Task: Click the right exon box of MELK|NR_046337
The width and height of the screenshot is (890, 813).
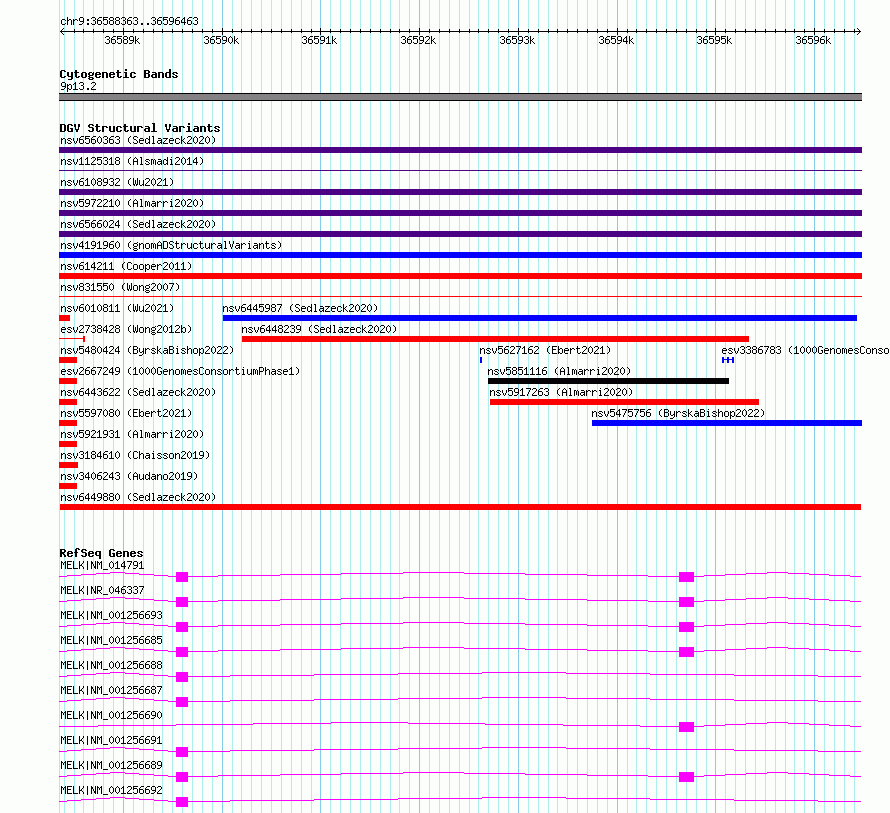Action: pos(686,602)
